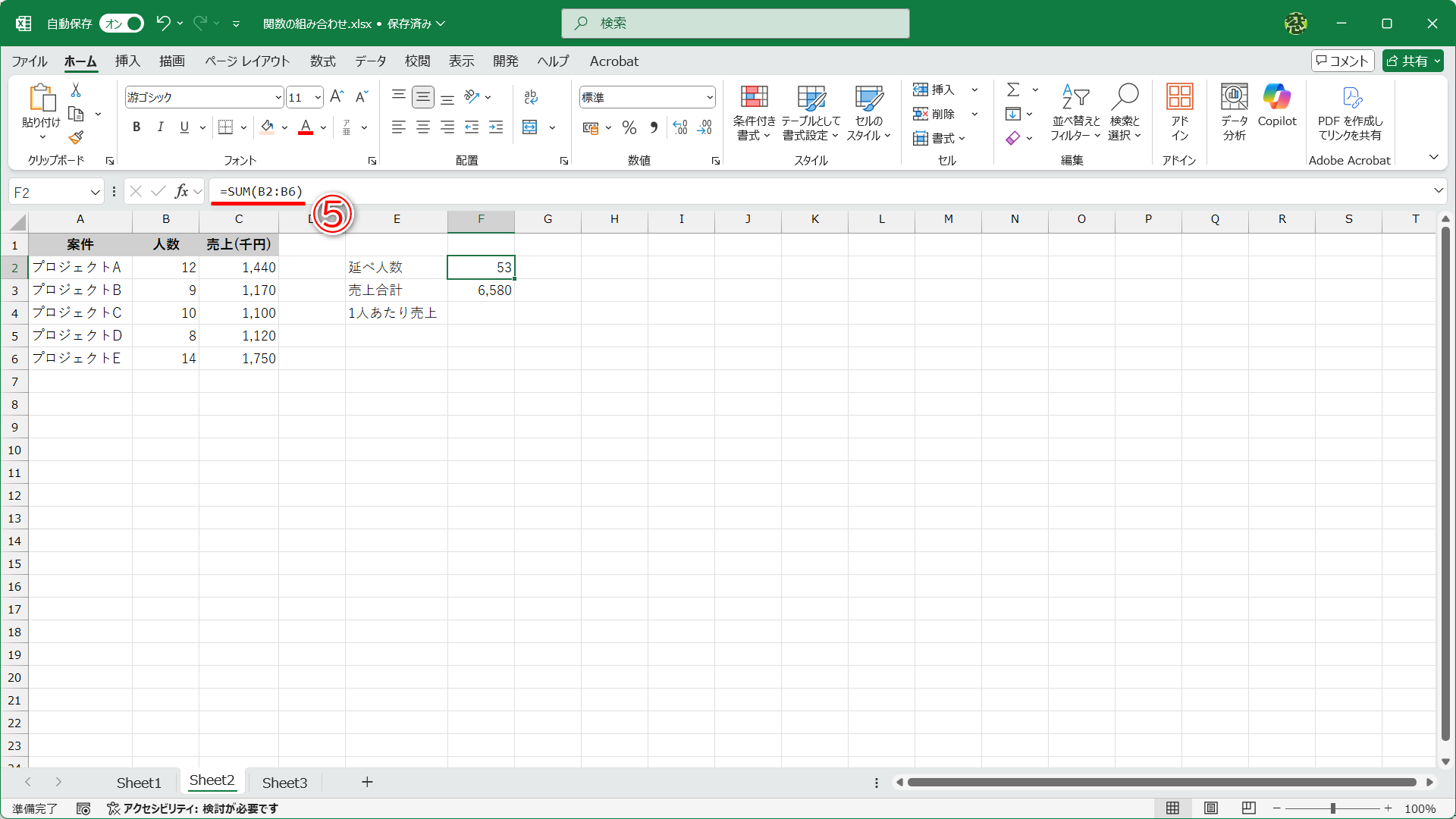Click the Insert Function fx icon
The width and height of the screenshot is (1456, 819).
pyautogui.click(x=181, y=192)
